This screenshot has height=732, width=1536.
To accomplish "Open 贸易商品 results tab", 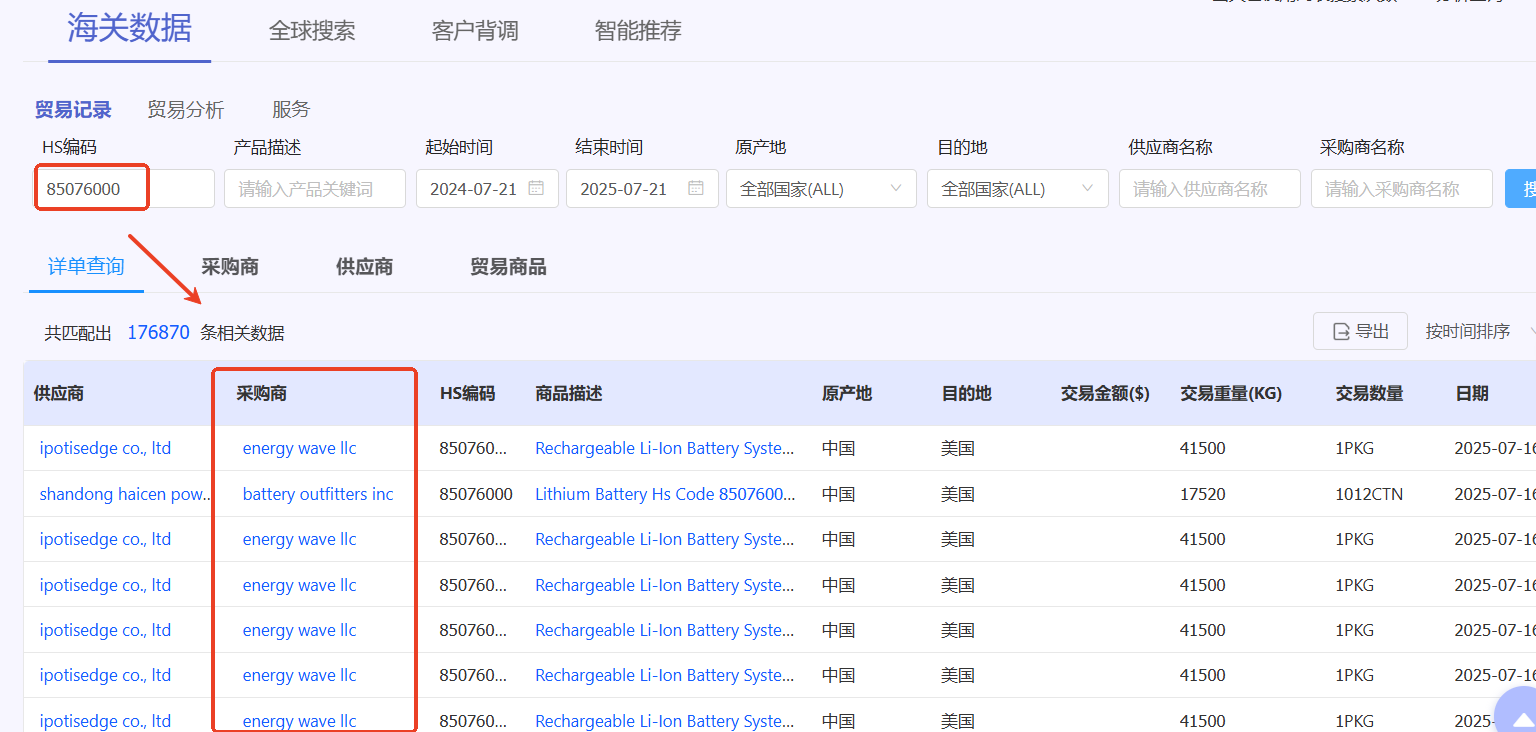I will pyautogui.click(x=508, y=267).
